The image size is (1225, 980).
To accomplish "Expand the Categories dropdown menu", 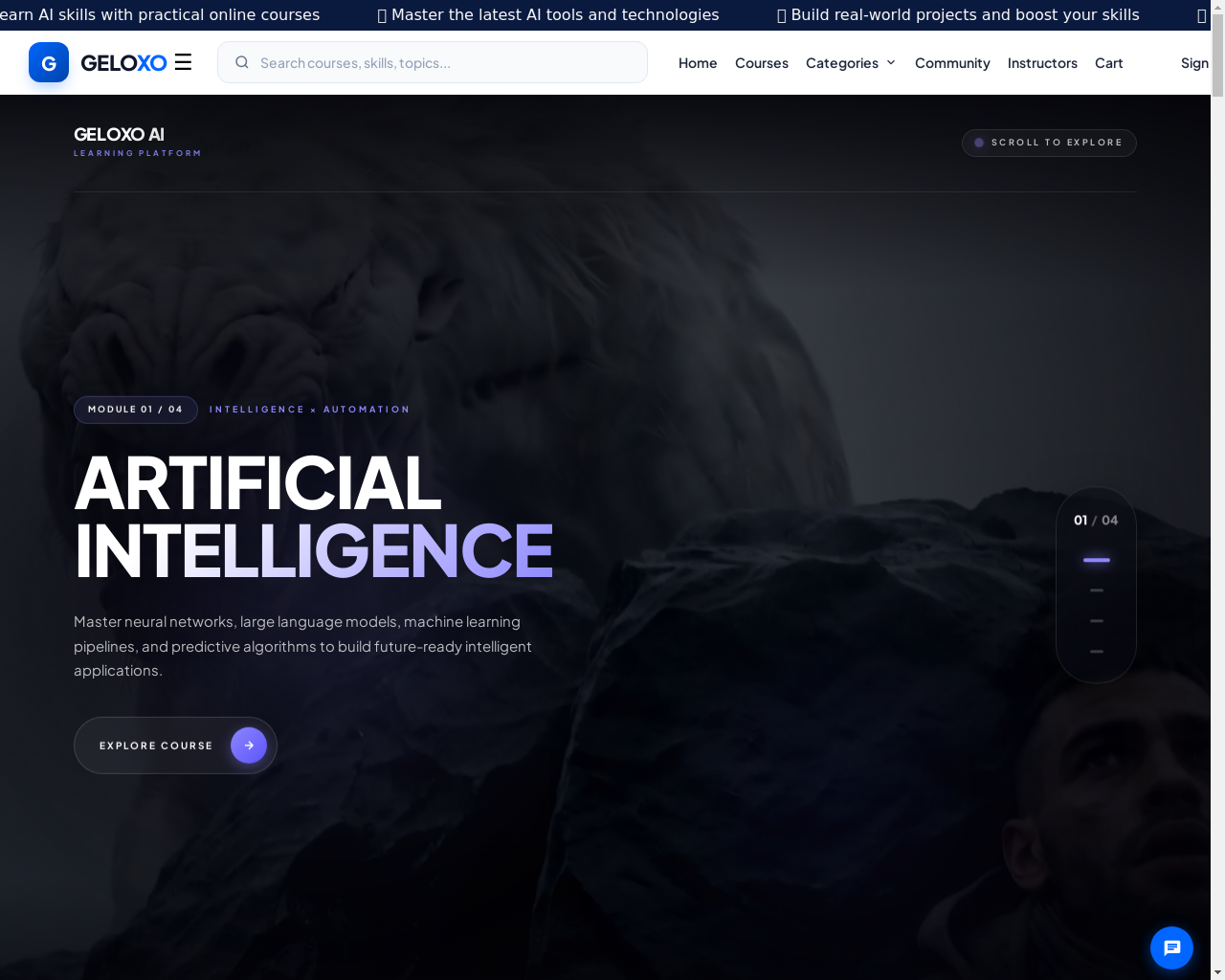I will click(x=851, y=62).
